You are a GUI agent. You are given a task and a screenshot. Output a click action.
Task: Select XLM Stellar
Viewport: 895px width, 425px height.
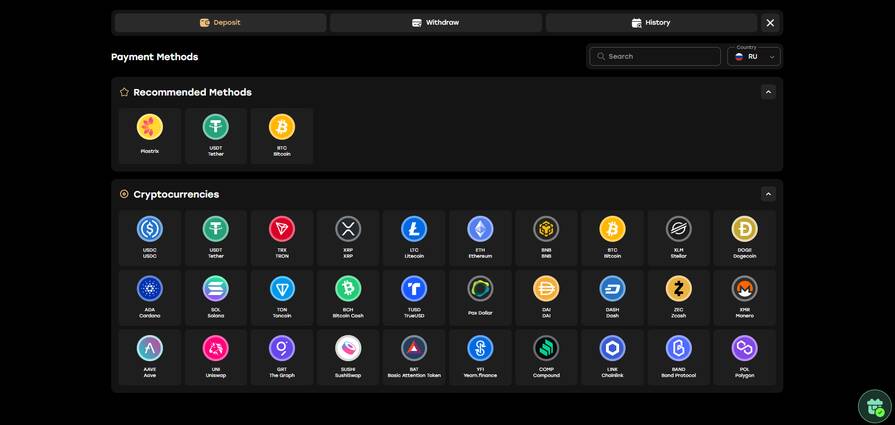coord(679,237)
